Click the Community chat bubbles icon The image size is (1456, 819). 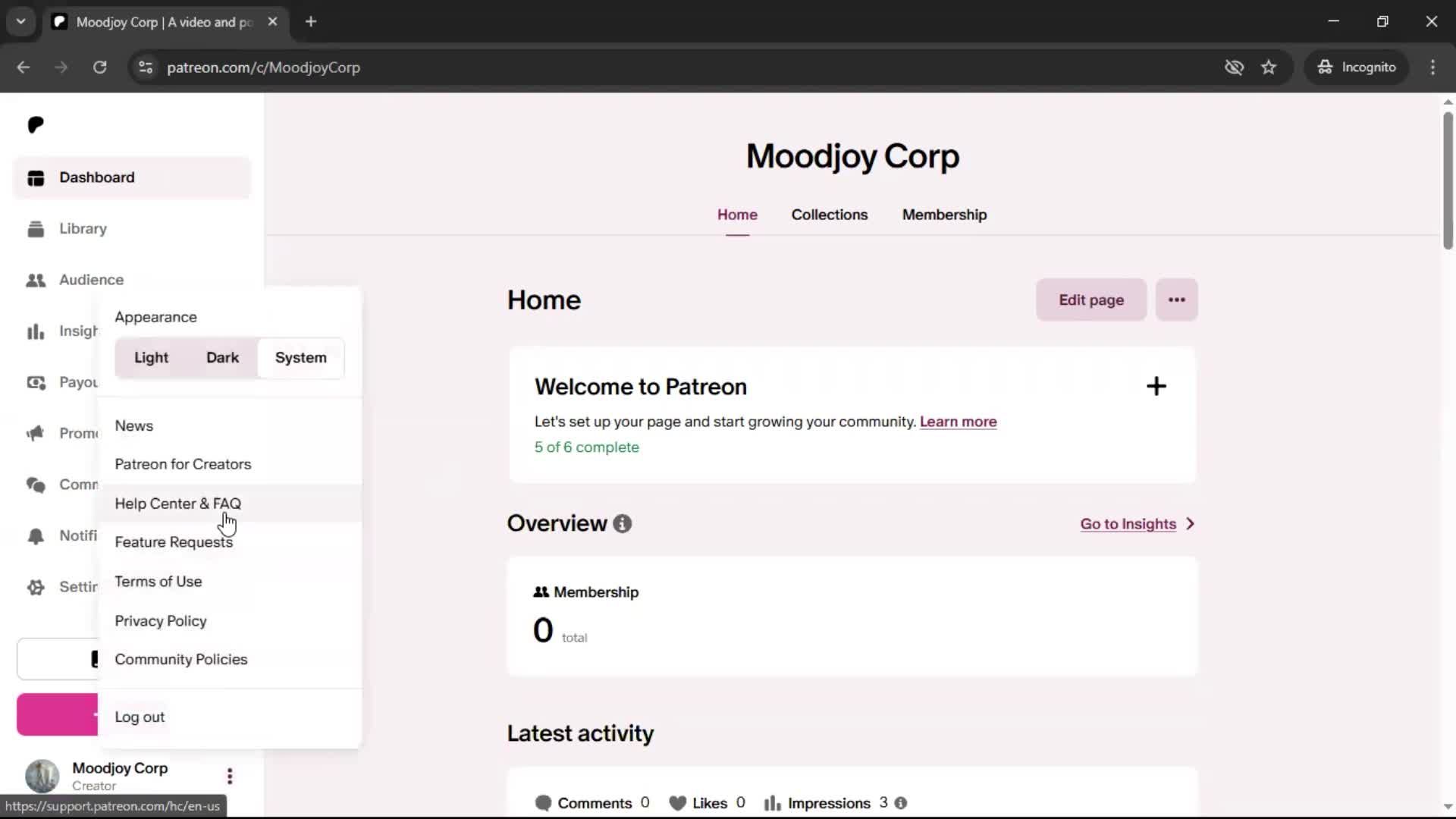click(36, 485)
